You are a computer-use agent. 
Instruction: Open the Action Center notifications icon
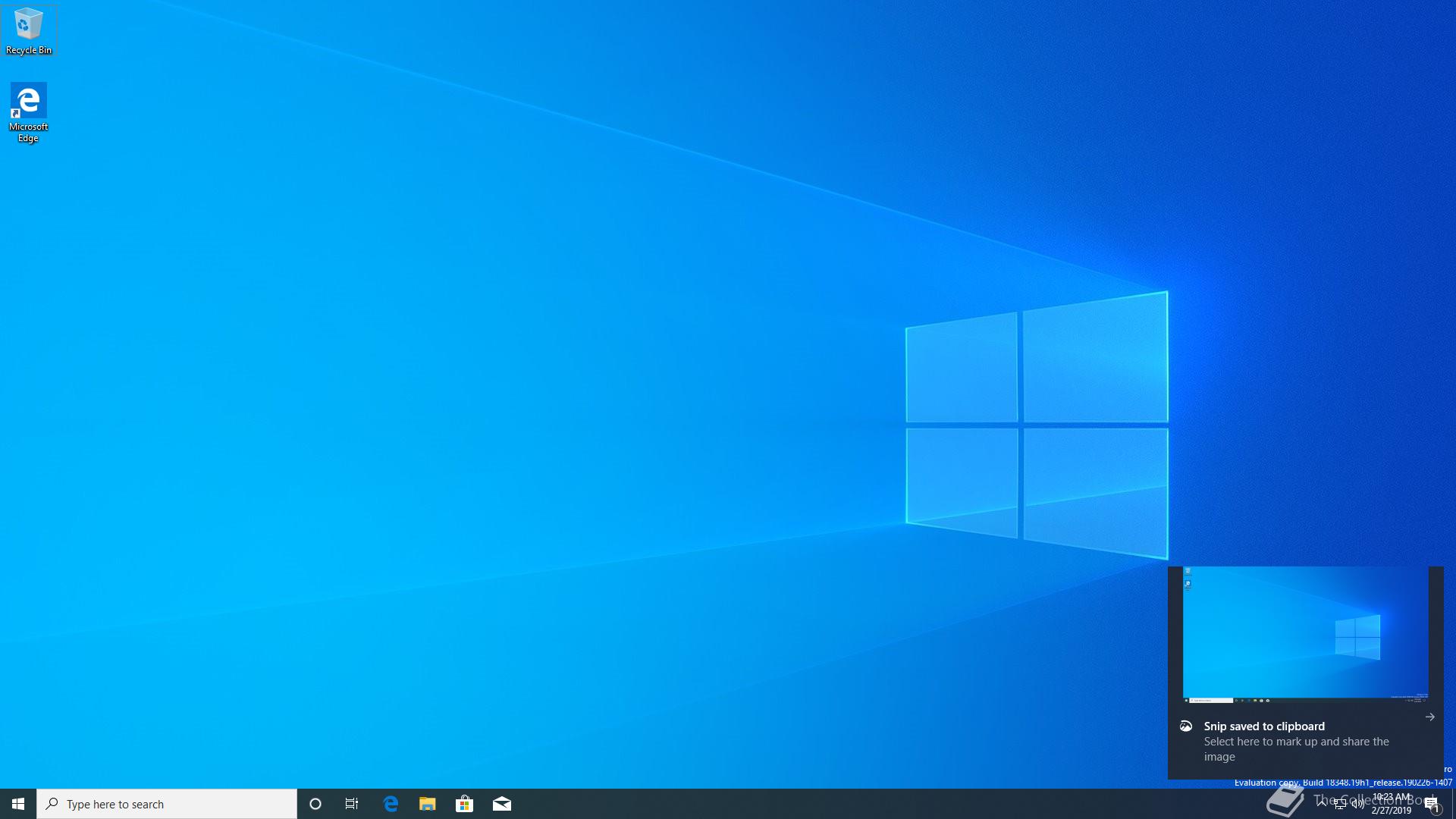(x=1432, y=804)
